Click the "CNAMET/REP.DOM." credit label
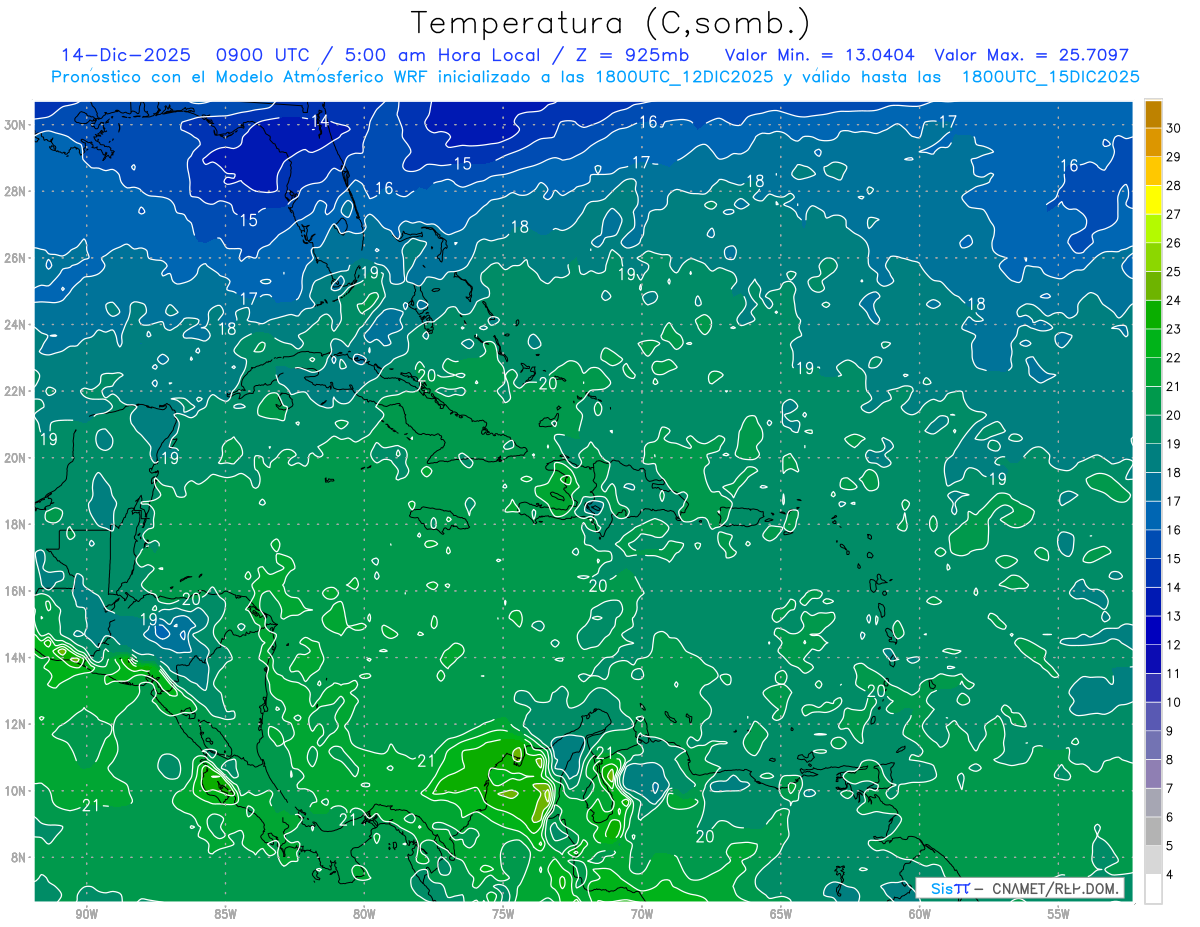Screen dimensions: 1200x927 click(1054, 888)
